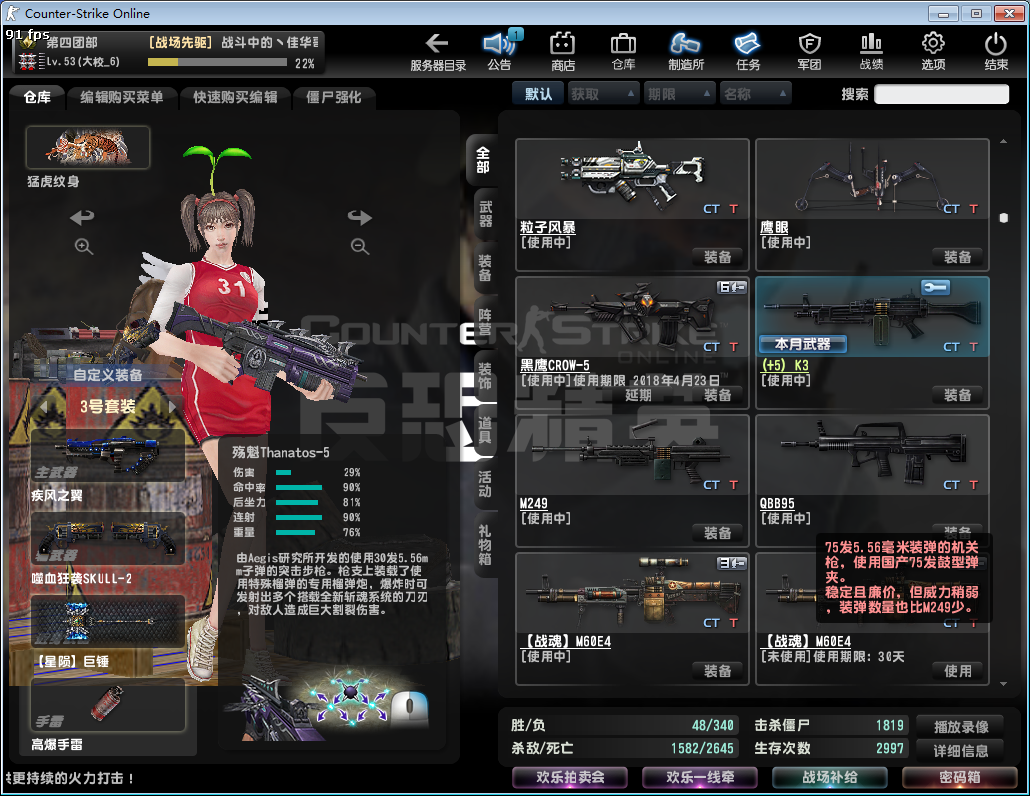Toggle CT team on the 鹰眼 card

(951, 209)
